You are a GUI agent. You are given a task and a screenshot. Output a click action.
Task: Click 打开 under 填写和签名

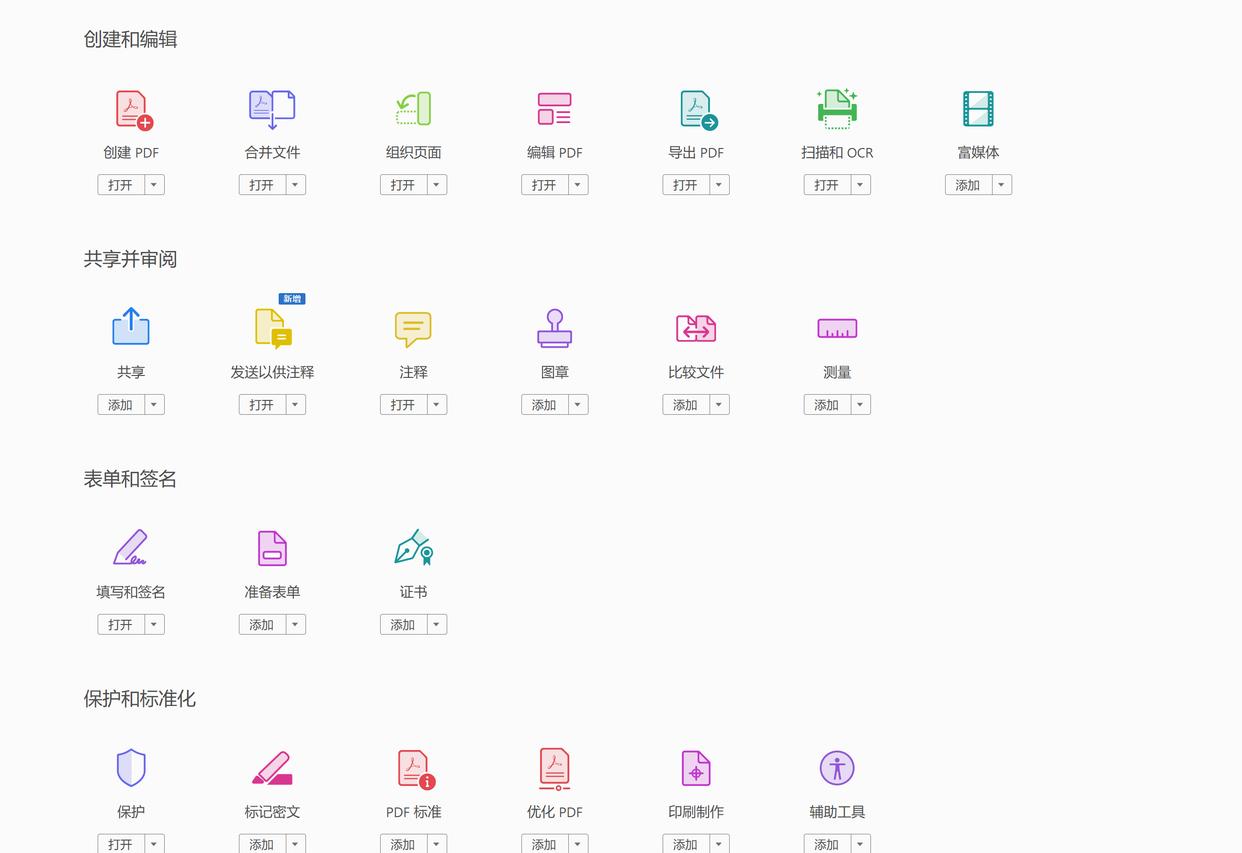119,623
